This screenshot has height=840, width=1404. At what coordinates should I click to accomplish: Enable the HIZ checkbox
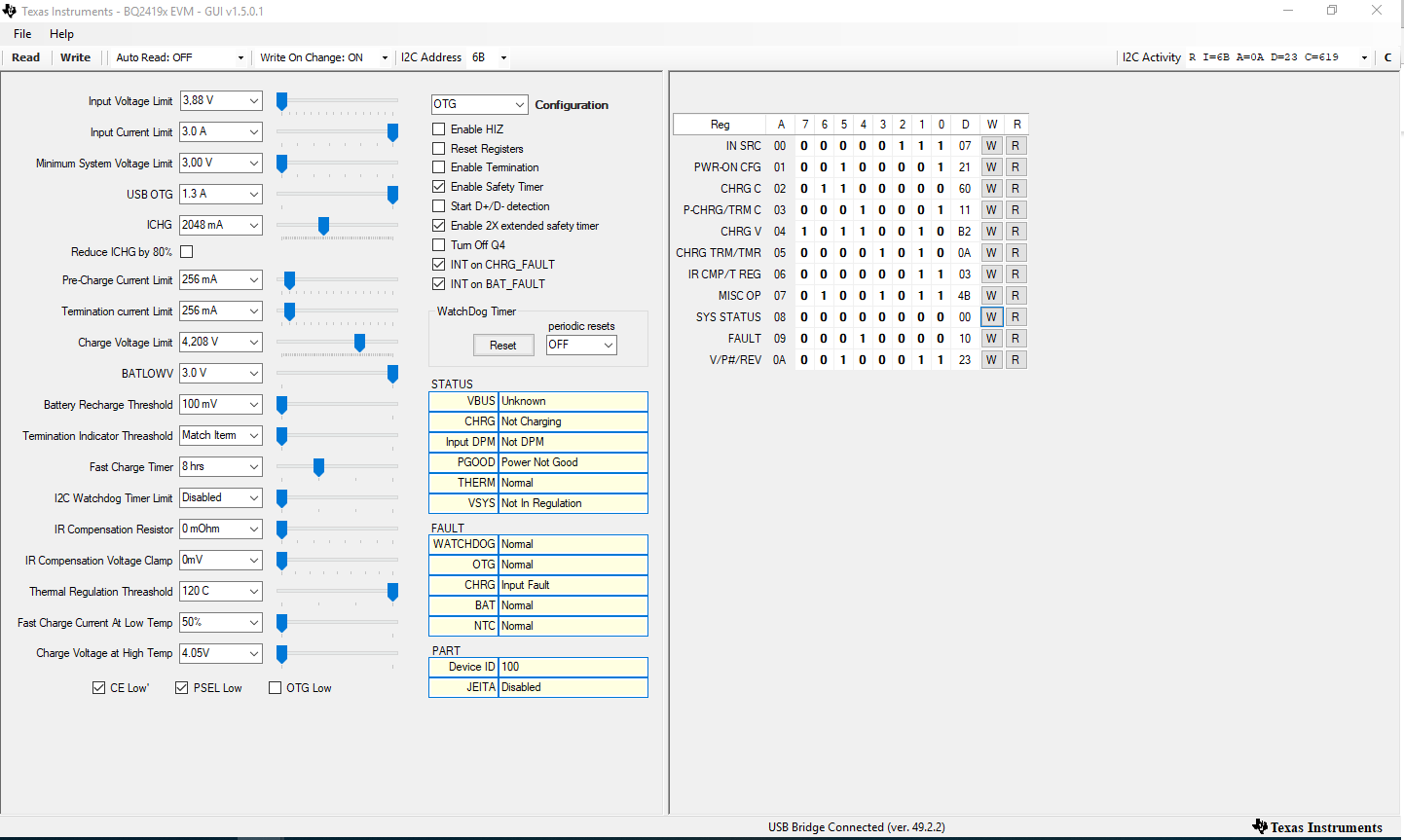click(439, 129)
